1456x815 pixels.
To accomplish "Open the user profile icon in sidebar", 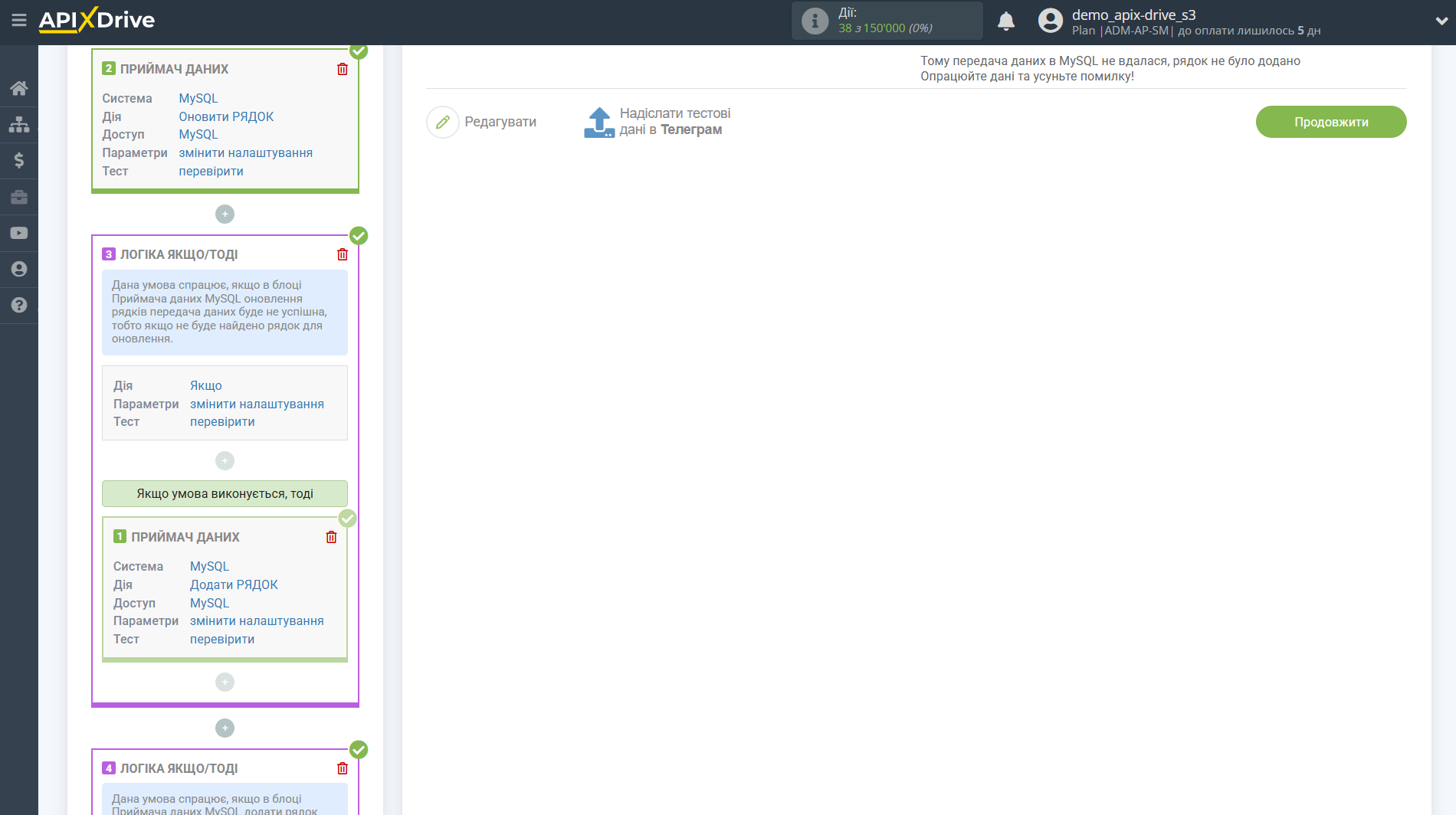I will click(x=19, y=269).
